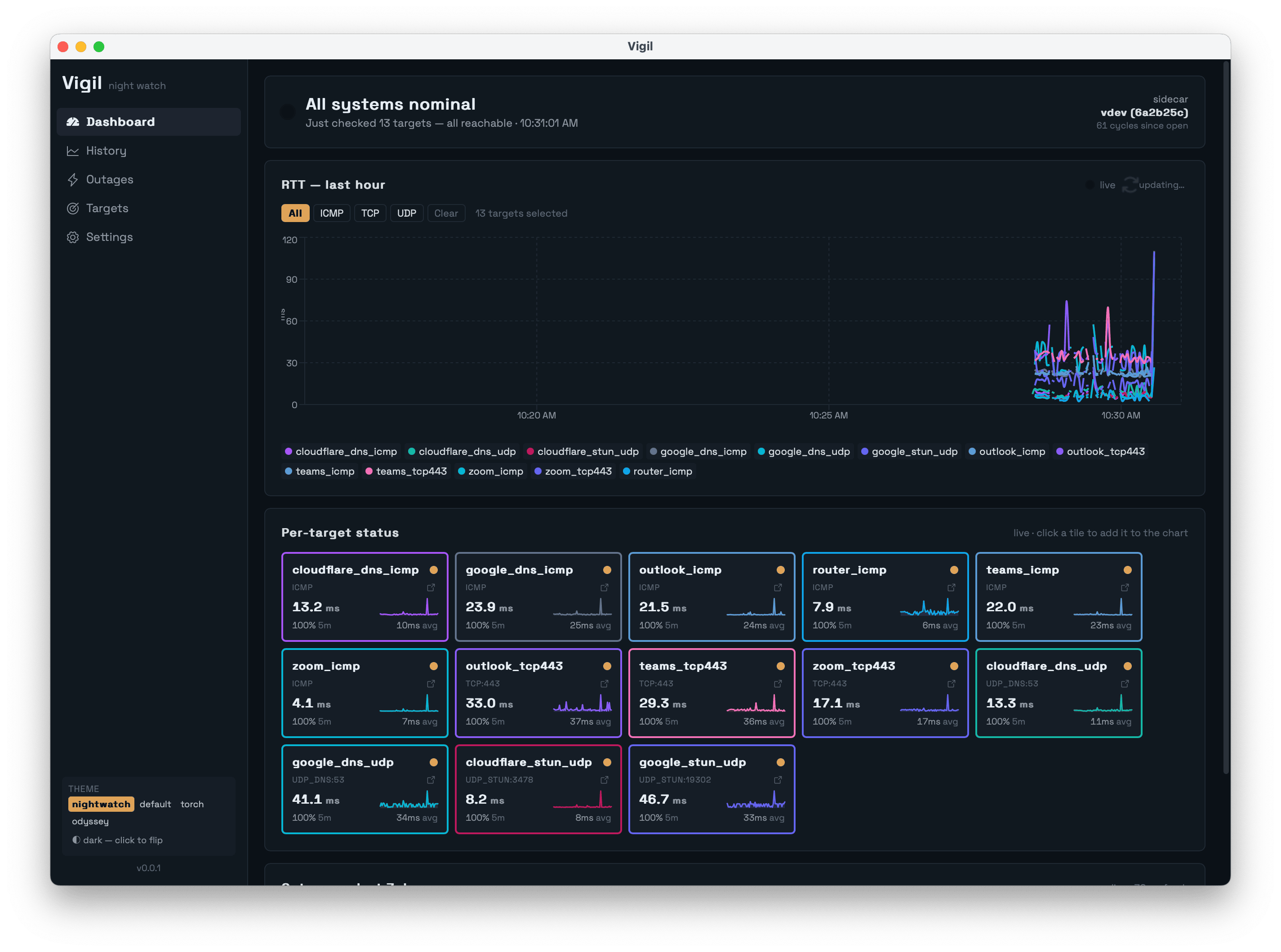Screen dimensions: 1281x952
Task: Toggle router_icmp legend series
Action: pyautogui.click(x=658, y=472)
